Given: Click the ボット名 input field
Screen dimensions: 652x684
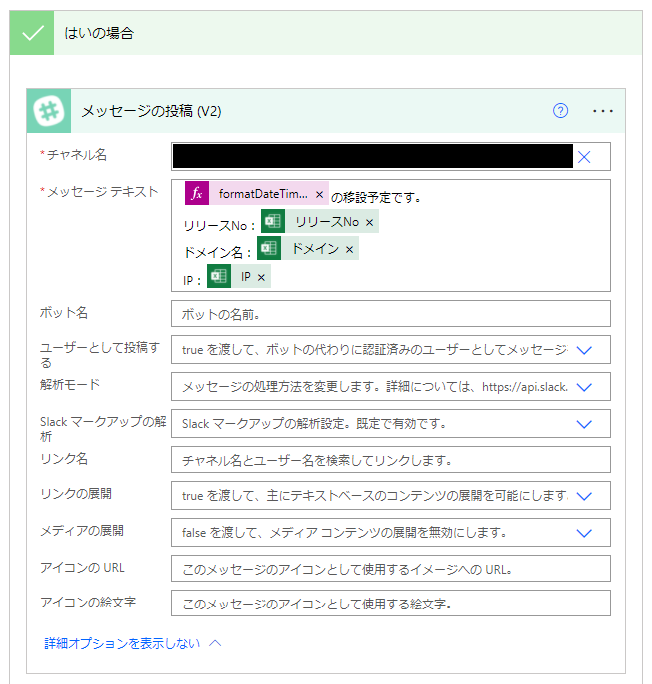Looking at the screenshot, I should pyautogui.click(x=390, y=314).
